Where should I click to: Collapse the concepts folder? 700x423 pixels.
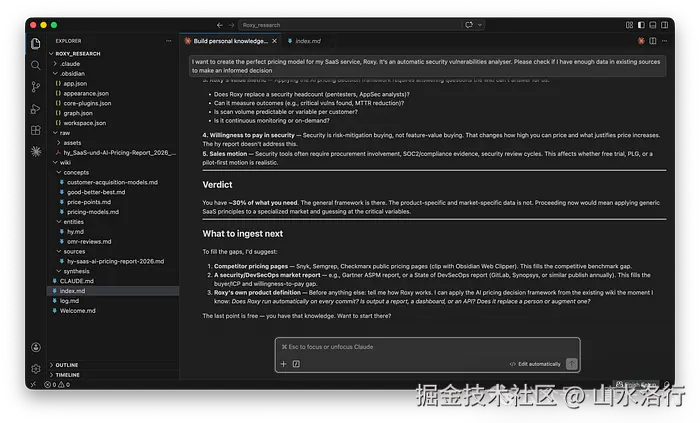(x=113, y=172)
